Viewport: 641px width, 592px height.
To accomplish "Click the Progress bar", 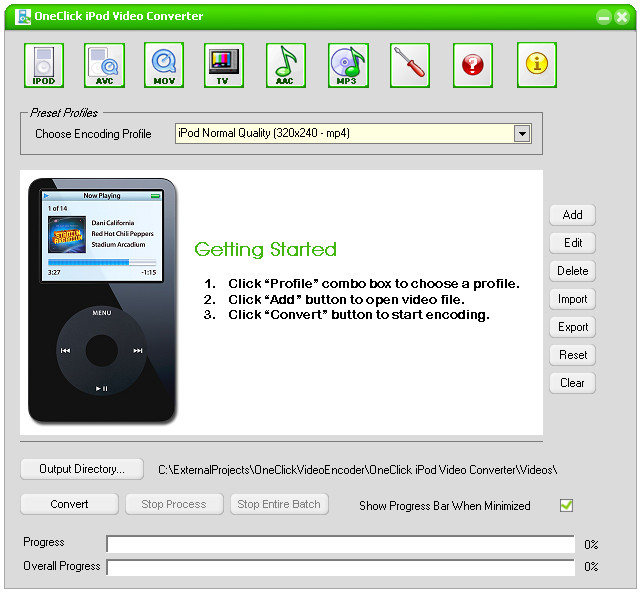I will pos(341,544).
